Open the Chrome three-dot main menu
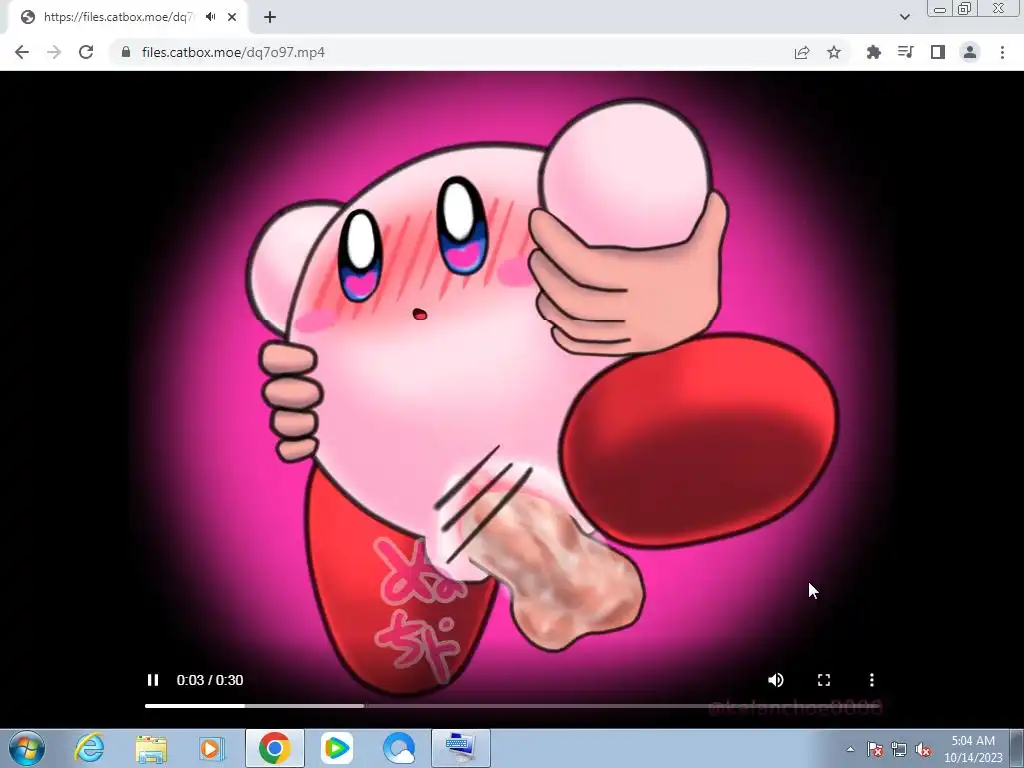The width and height of the screenshot is (1024, 768). pyautogui.click(x=1002, y=52)
